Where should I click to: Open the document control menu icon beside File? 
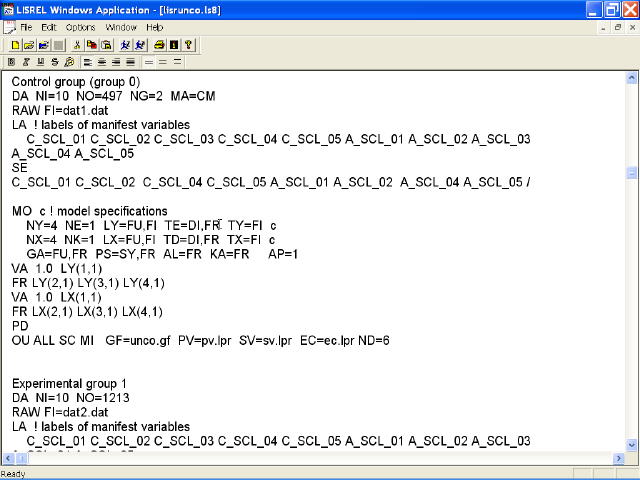(x=9, y=27)
